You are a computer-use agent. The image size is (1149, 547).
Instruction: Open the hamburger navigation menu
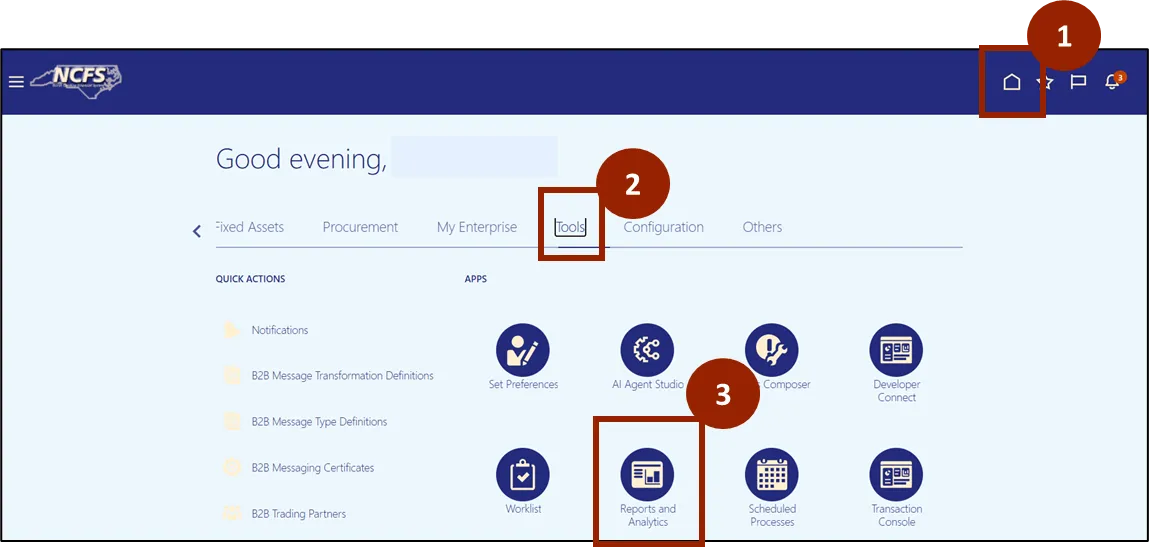(x=16, y=81)
